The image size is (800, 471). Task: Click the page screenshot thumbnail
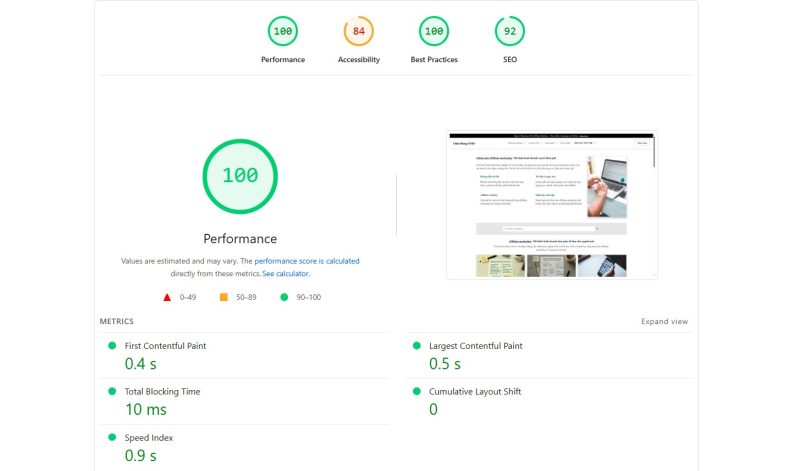552,205
